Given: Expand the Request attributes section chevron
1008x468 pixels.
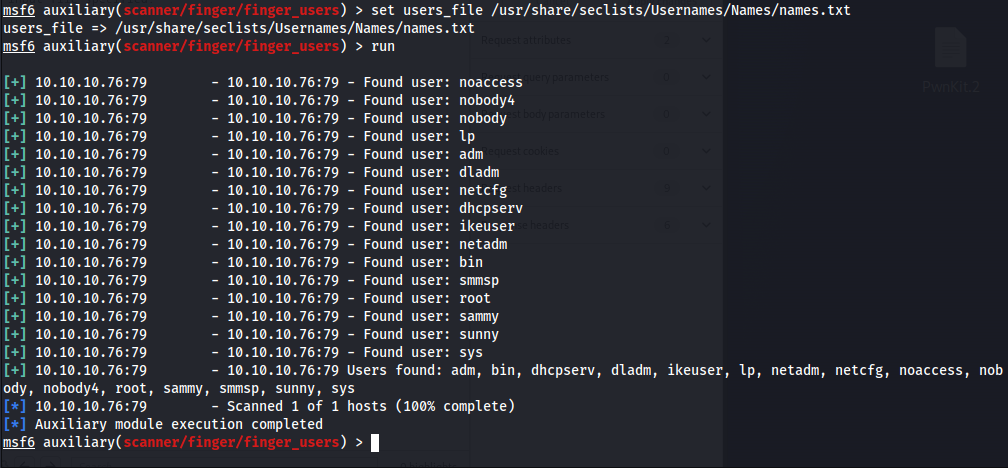Looking at the screenshot, I should click(706, 41).
